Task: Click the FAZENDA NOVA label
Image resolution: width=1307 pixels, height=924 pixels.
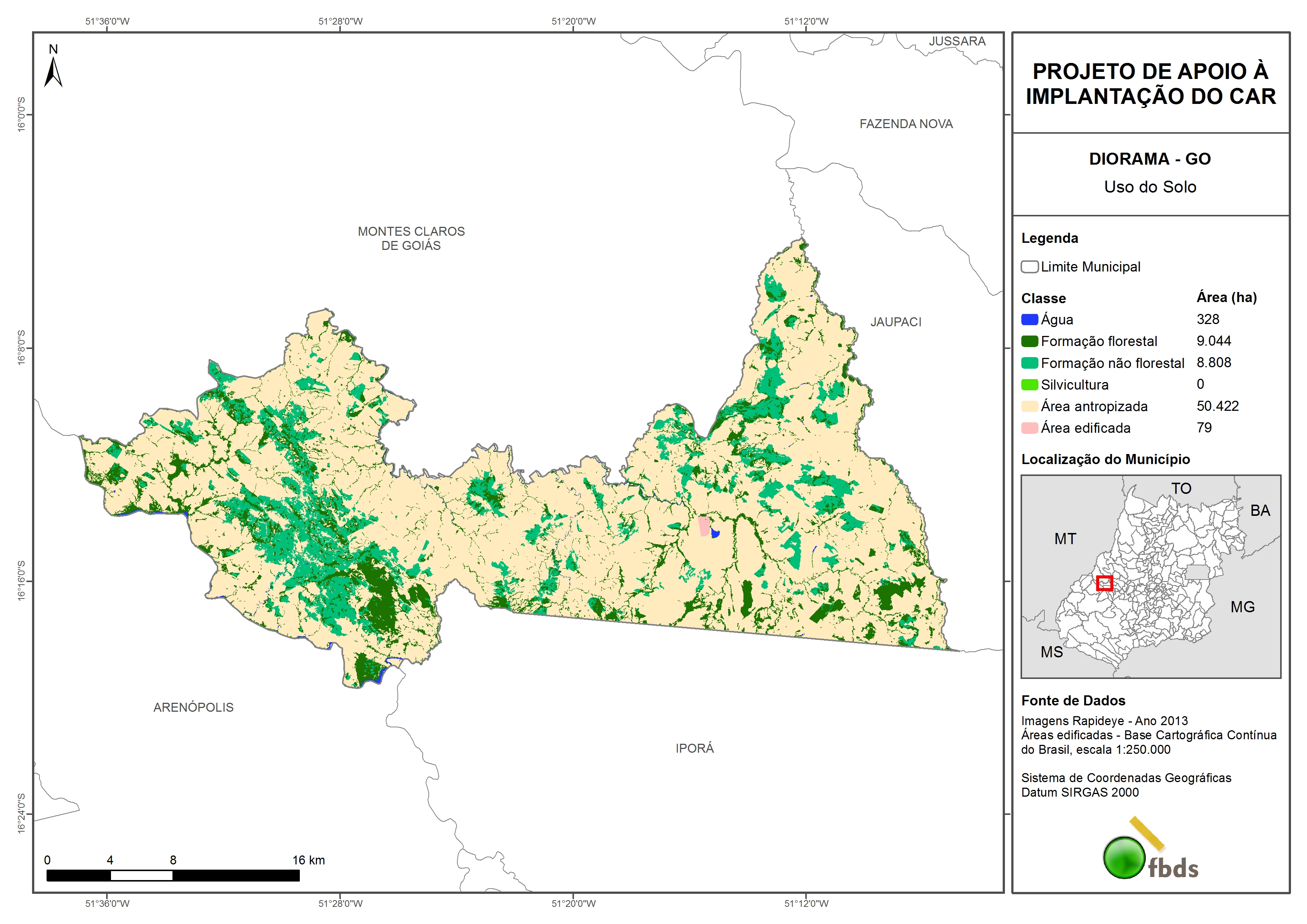Action: (906, 124)
